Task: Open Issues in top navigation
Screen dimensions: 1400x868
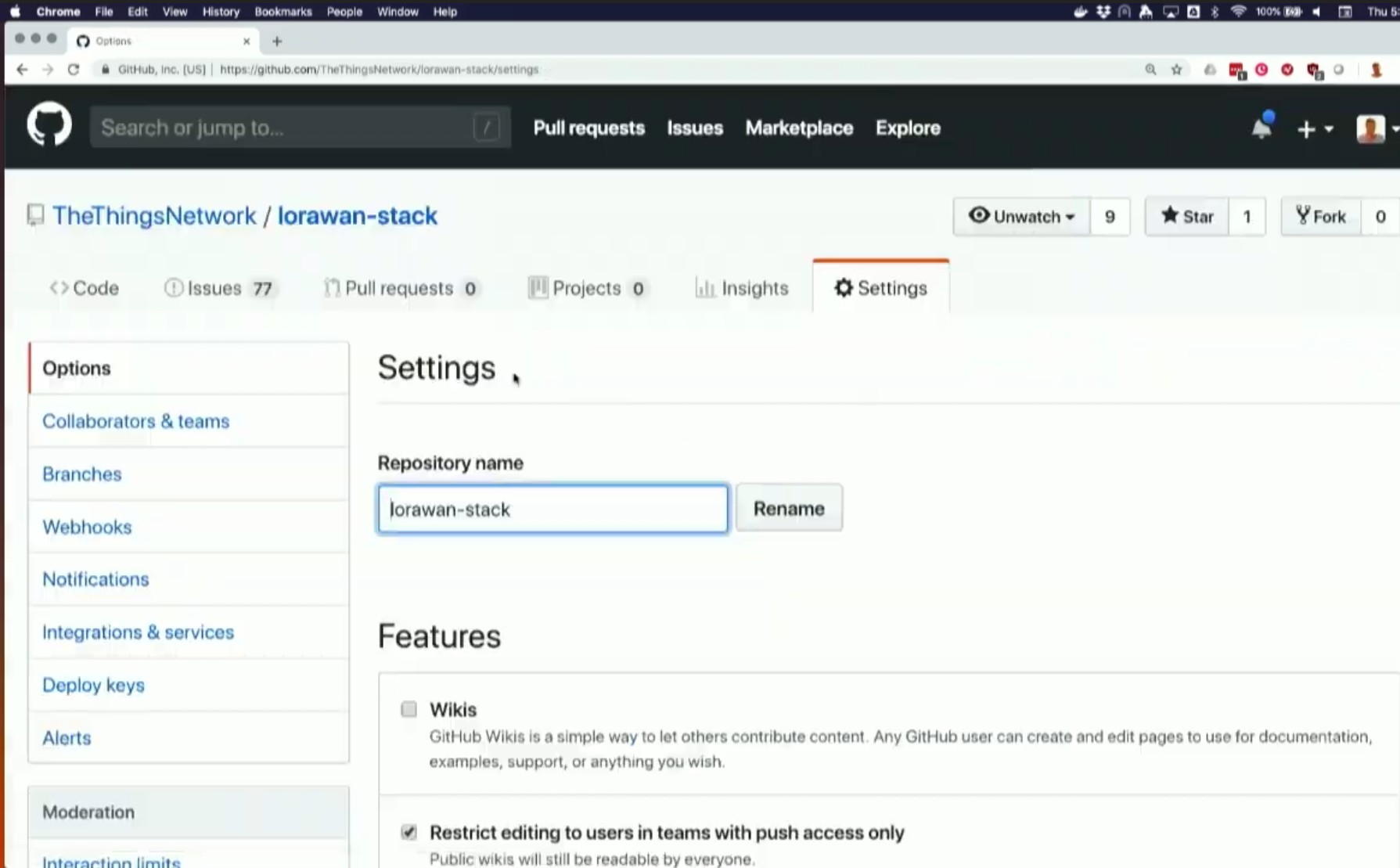Action: tap(695, 128)
